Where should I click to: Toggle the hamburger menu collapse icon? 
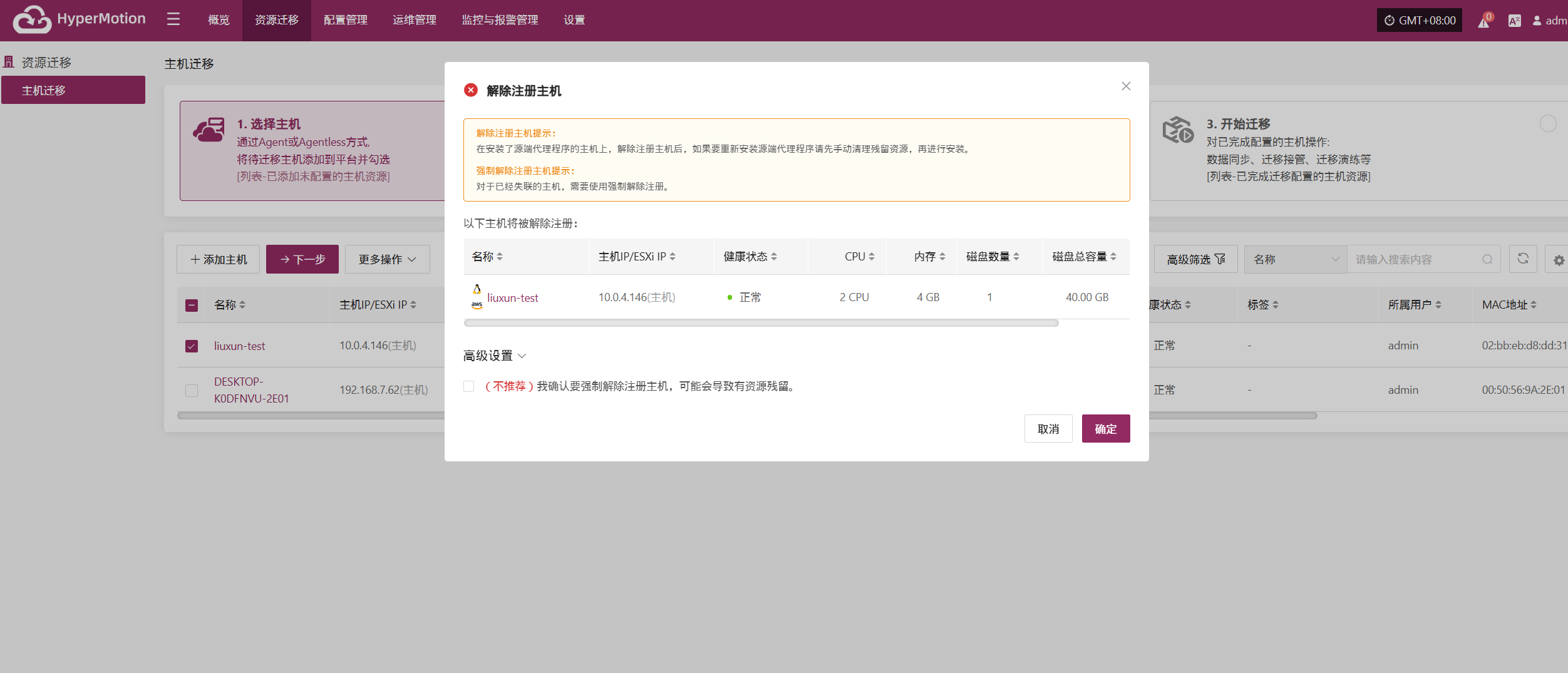coord(173,19)
